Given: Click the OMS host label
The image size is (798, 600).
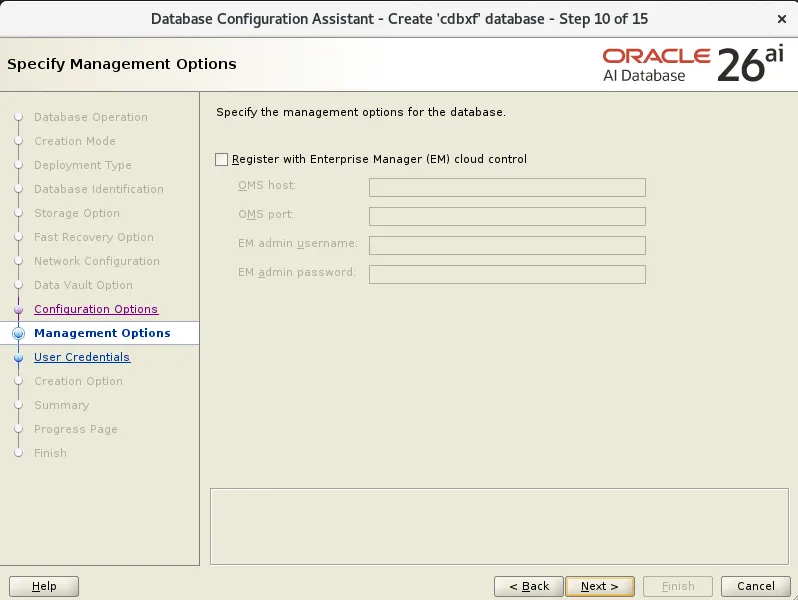Looking at the screenshot, I should [267, 185].
